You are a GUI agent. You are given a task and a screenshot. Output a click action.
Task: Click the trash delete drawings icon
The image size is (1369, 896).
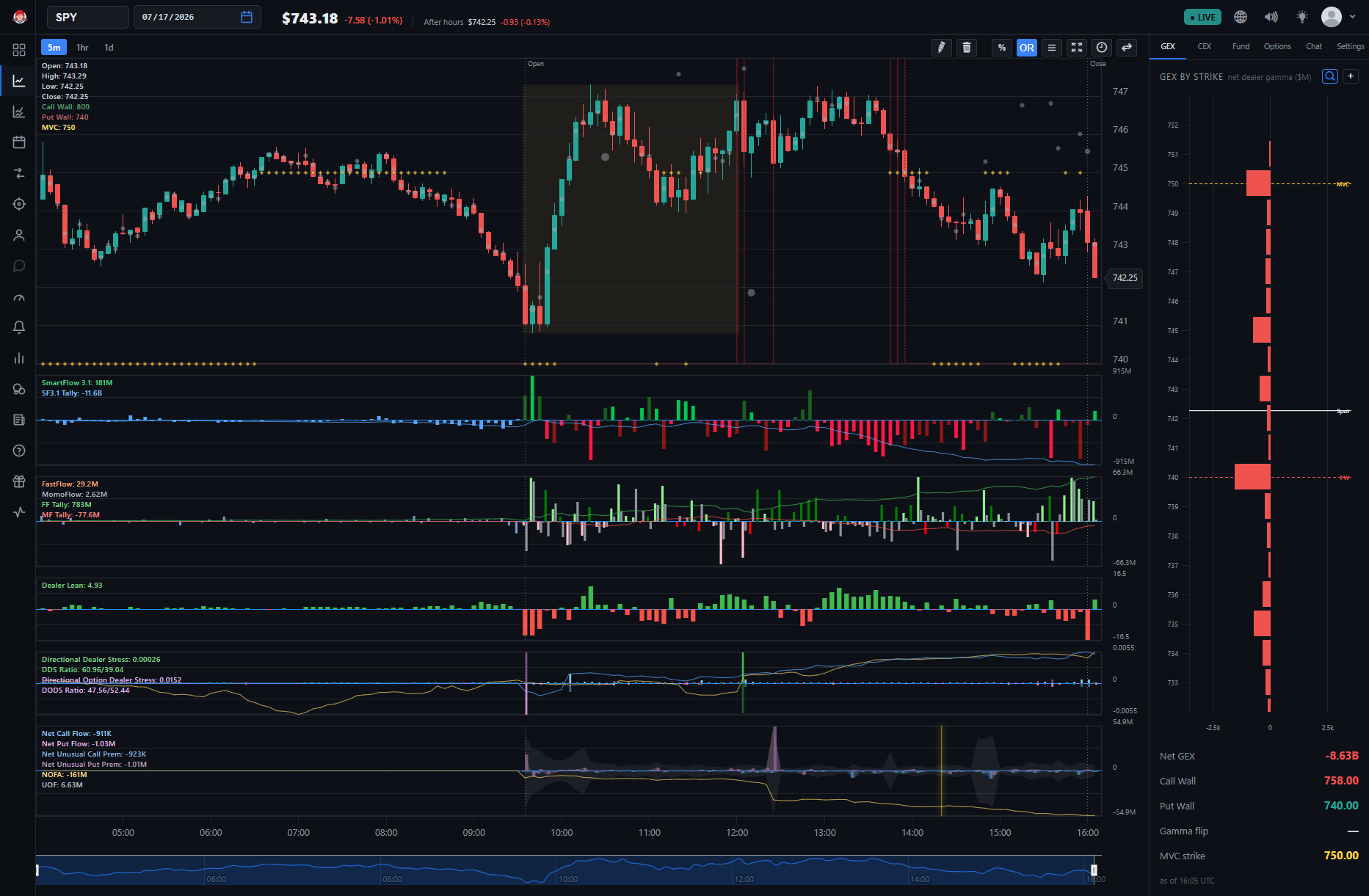pyautogui.click(x=967, y=48)
